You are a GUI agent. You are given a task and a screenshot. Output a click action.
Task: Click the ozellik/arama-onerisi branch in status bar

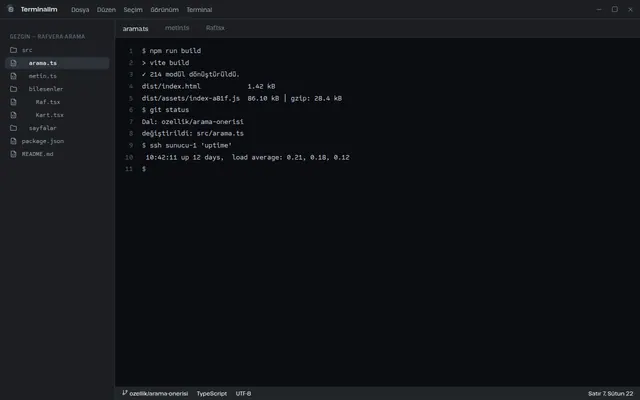[155, 393]
